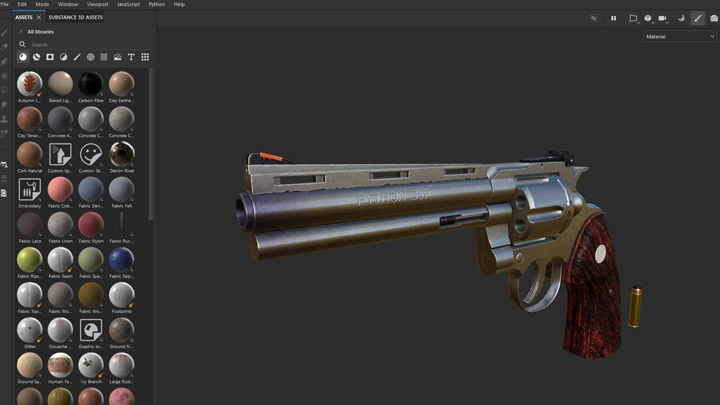This screenshot has width=720, height=405.
Task: Choose the Denim Rivet material
Action: [x=122, y=154]
